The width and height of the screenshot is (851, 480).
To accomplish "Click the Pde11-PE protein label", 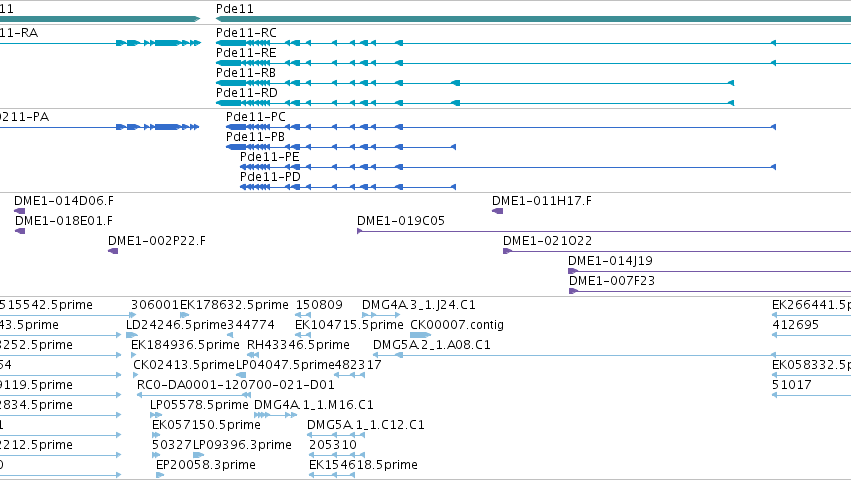I will [270, 157].
